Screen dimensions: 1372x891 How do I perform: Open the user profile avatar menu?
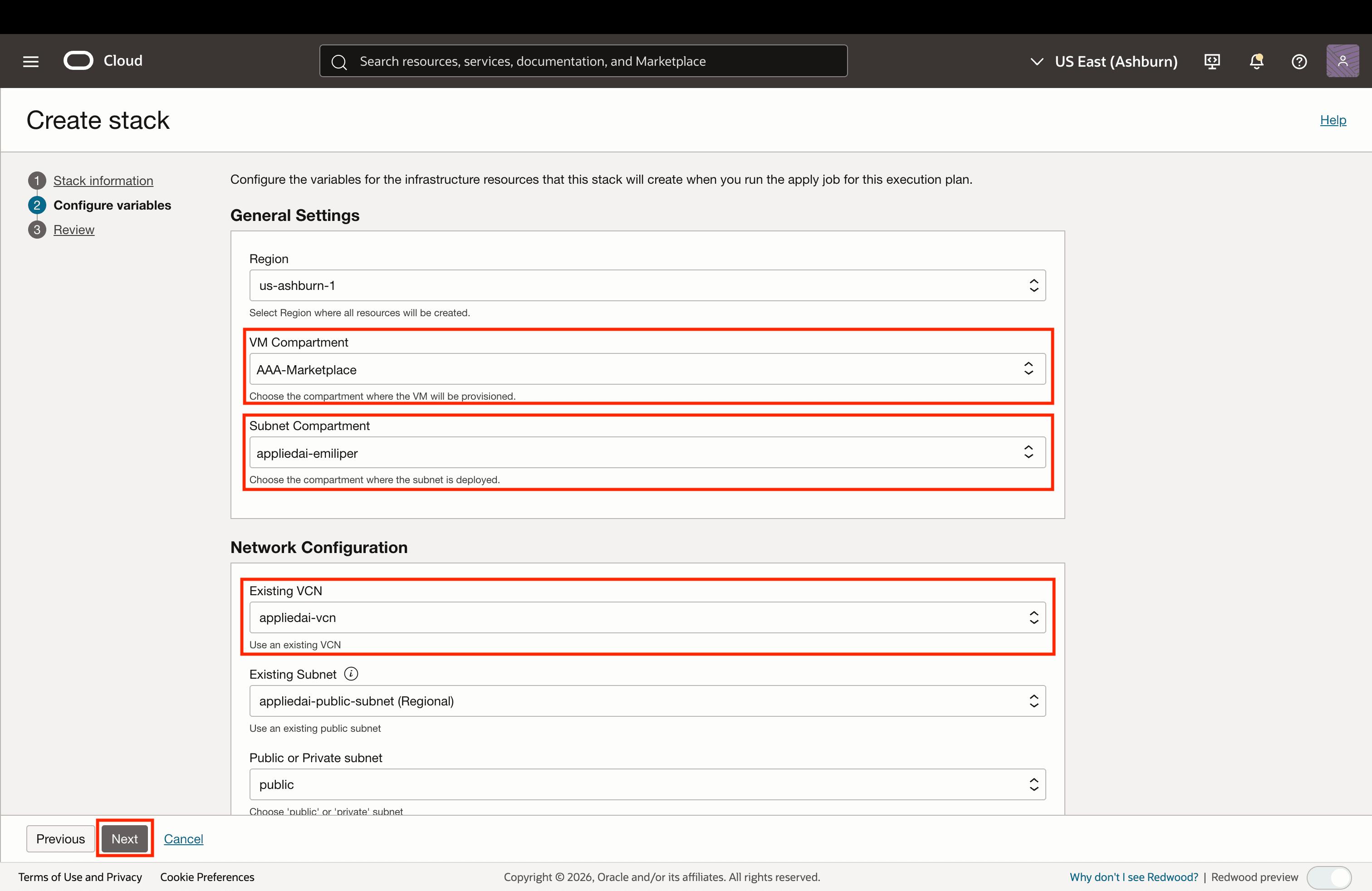1343,61
